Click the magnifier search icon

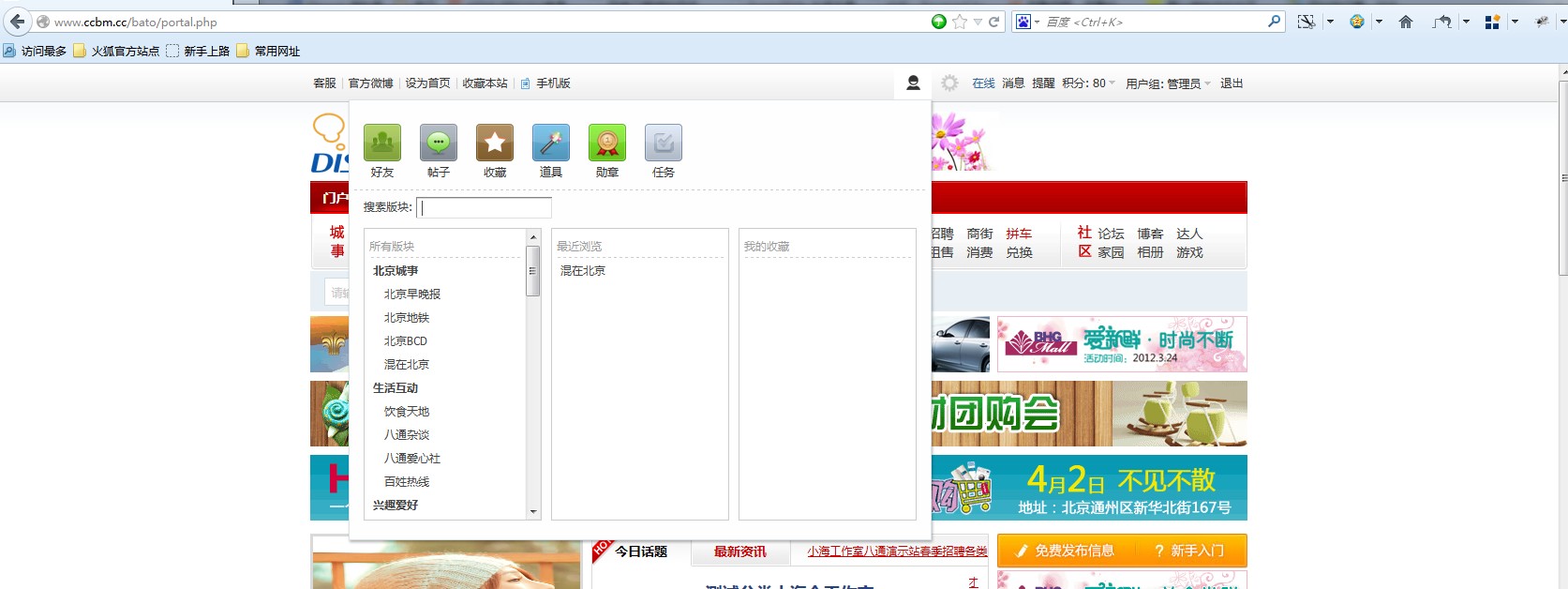coord(1274,21)
